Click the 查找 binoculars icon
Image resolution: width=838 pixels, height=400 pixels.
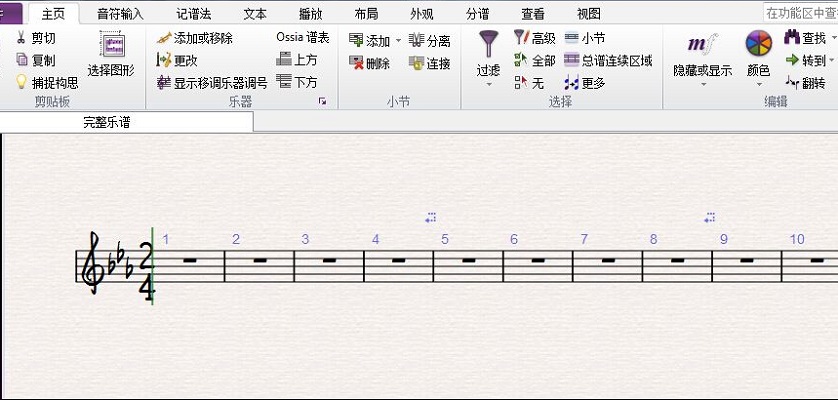click(792, 37)
